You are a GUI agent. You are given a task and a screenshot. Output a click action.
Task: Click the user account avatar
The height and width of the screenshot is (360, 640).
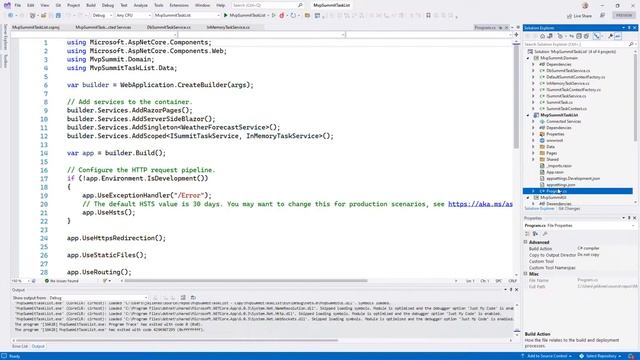pos(585,5)
